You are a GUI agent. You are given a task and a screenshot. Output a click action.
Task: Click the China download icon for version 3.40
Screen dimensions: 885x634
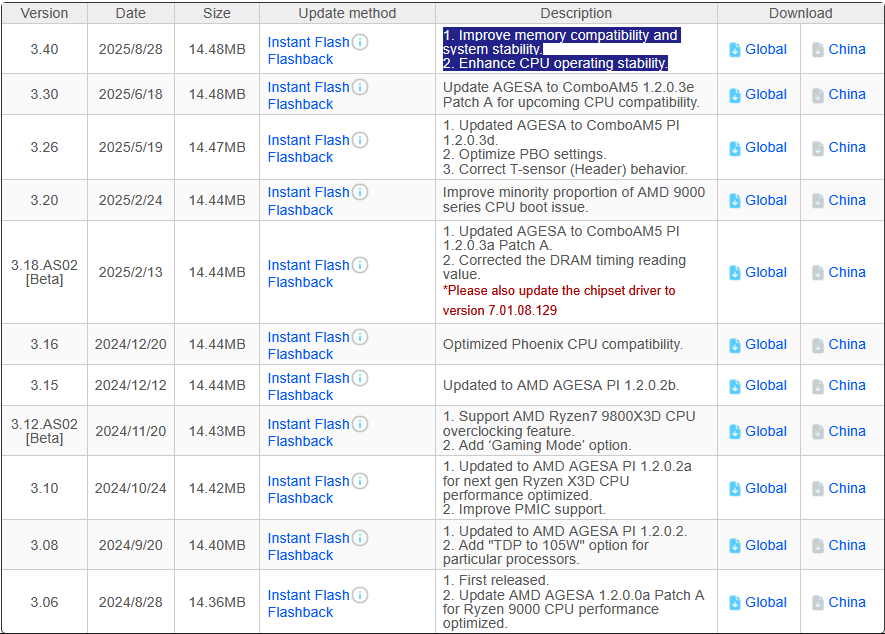click(818, 50)
